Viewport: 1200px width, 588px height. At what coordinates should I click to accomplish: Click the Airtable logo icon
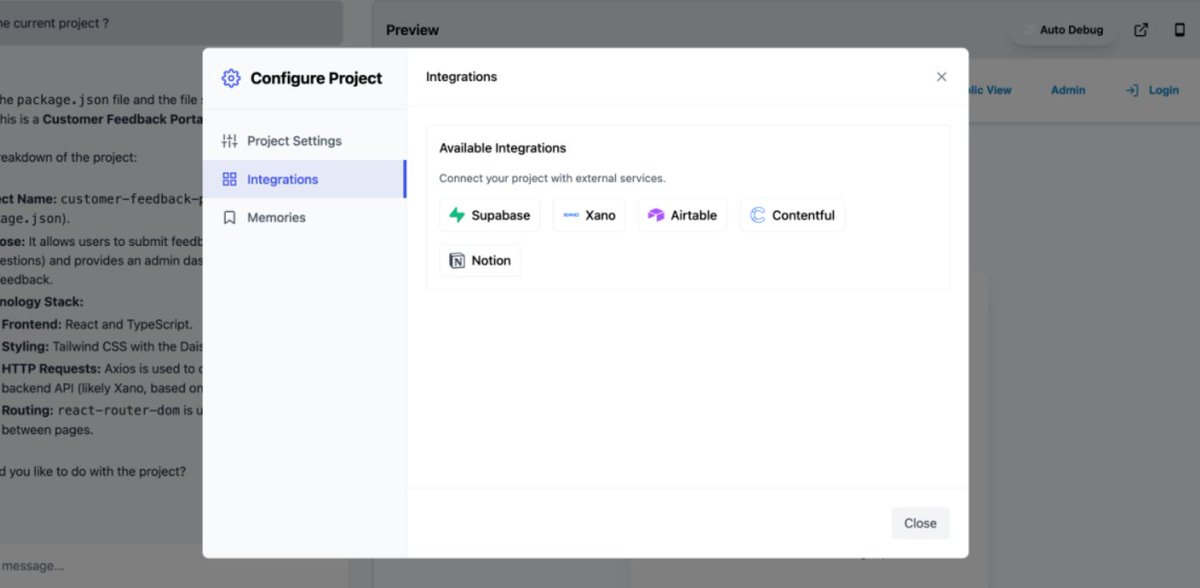[656, 215]
